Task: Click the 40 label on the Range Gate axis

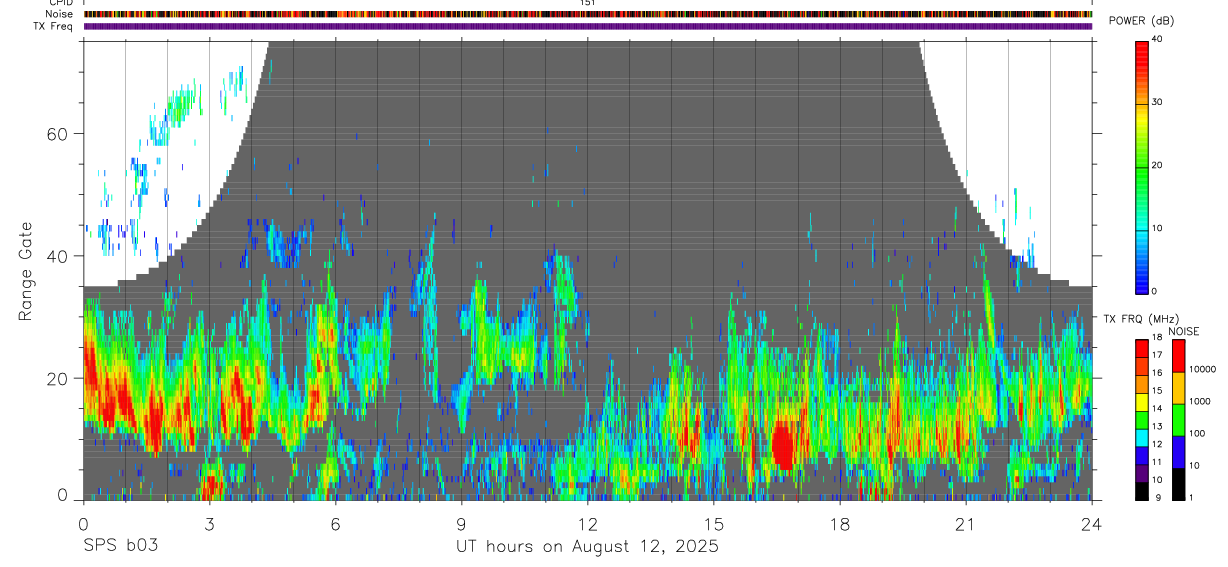Action: [x=60, y=256]
